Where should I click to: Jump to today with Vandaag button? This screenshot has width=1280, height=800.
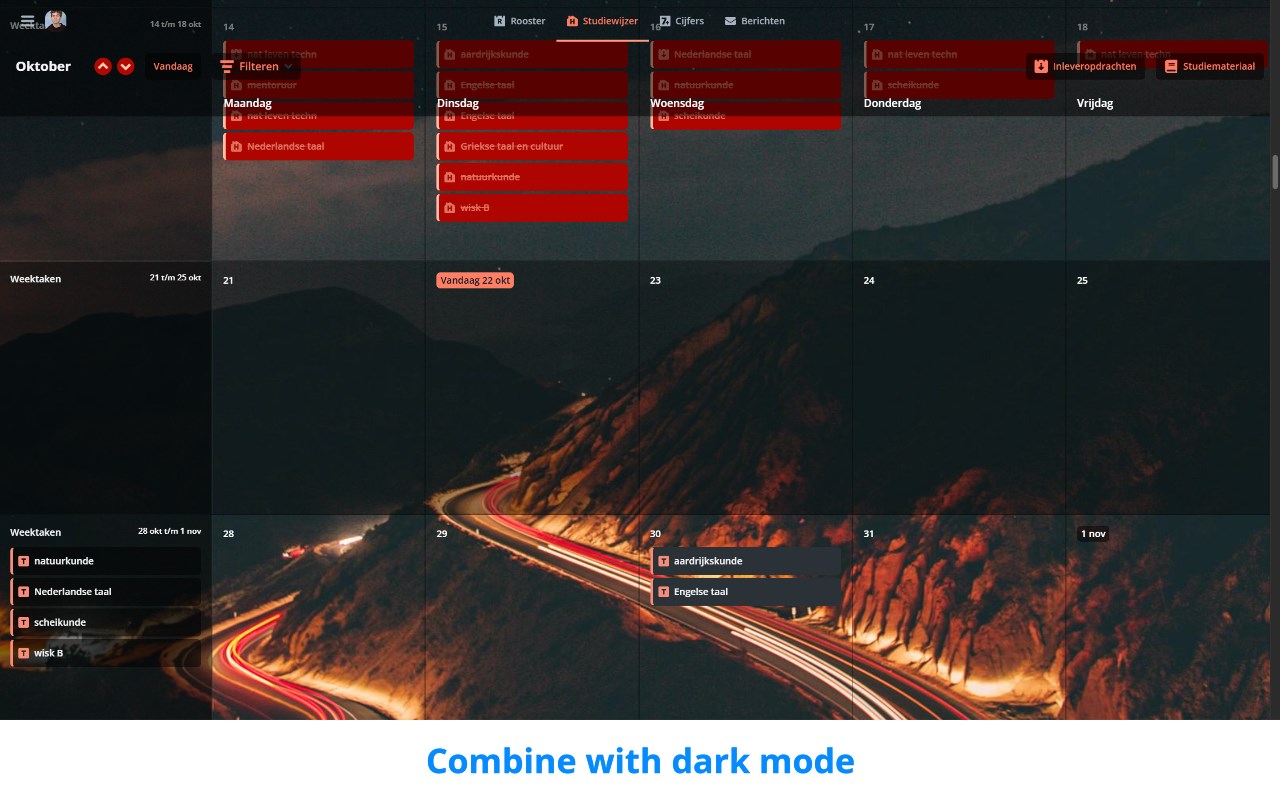173,66
